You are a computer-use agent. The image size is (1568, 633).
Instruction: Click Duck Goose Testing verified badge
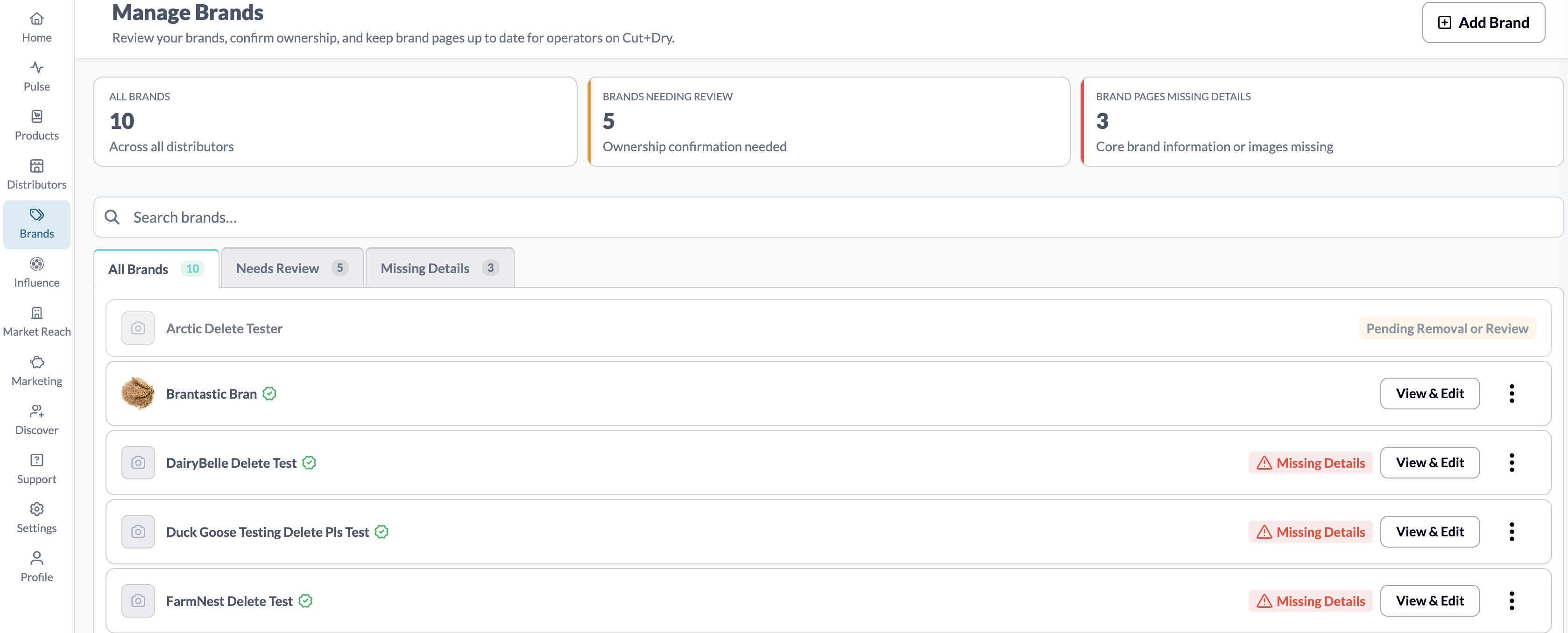[x=381, y=532]
